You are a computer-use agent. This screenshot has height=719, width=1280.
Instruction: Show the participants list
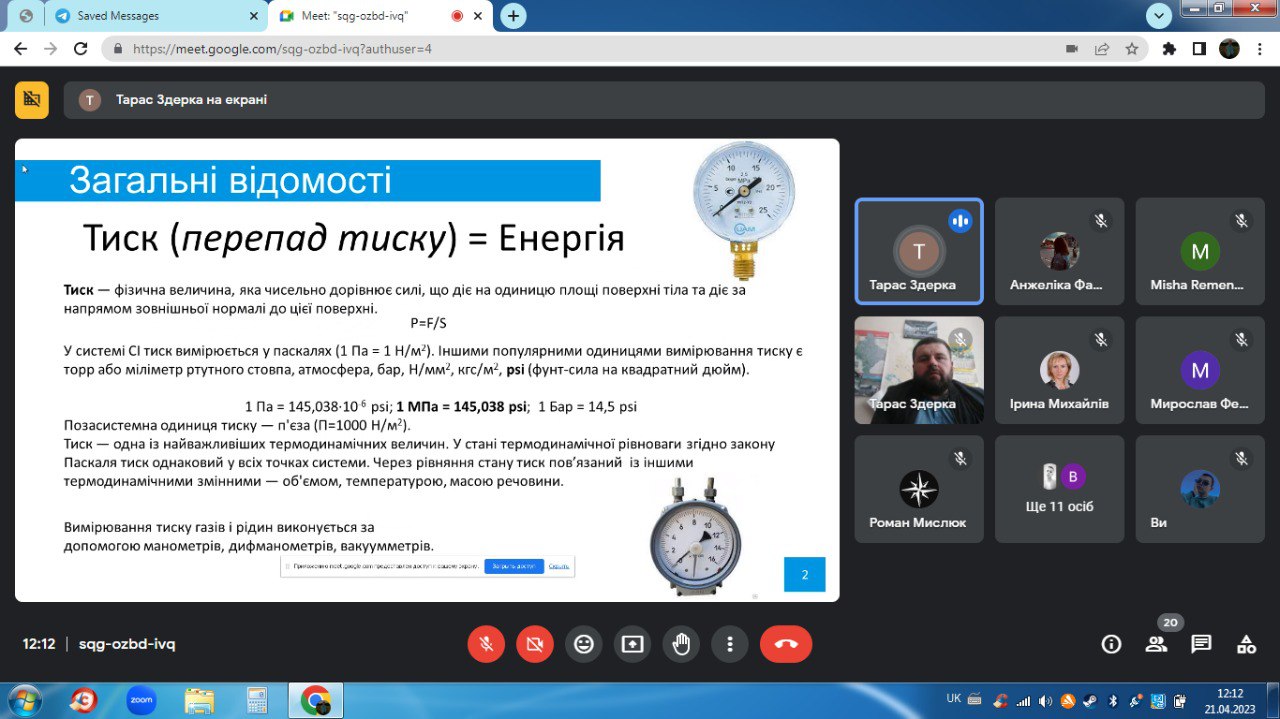1156,643
